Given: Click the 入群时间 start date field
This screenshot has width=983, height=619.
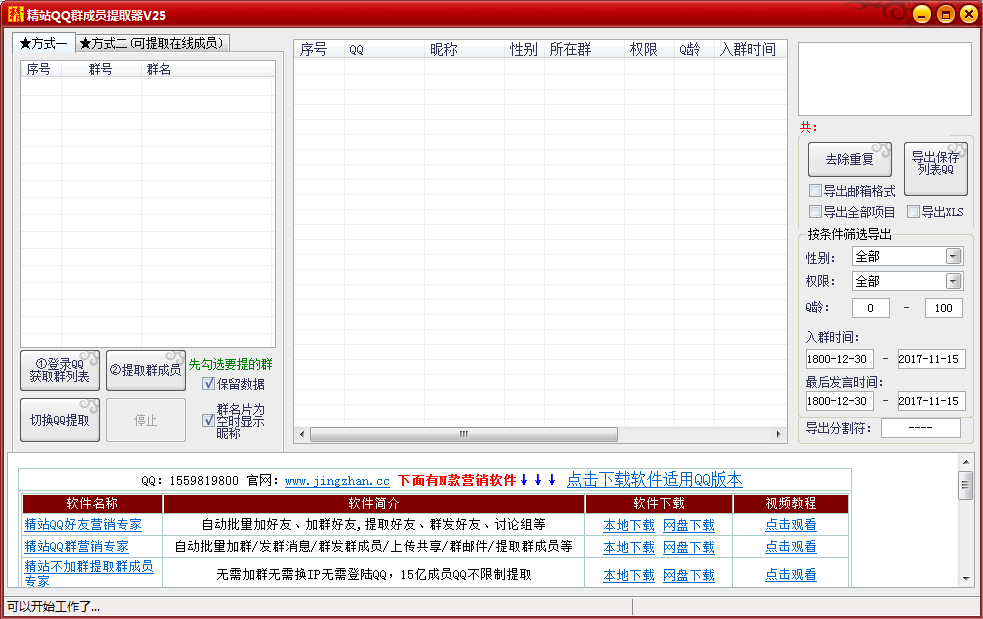Looking at the screenshot, I should 839,359.
